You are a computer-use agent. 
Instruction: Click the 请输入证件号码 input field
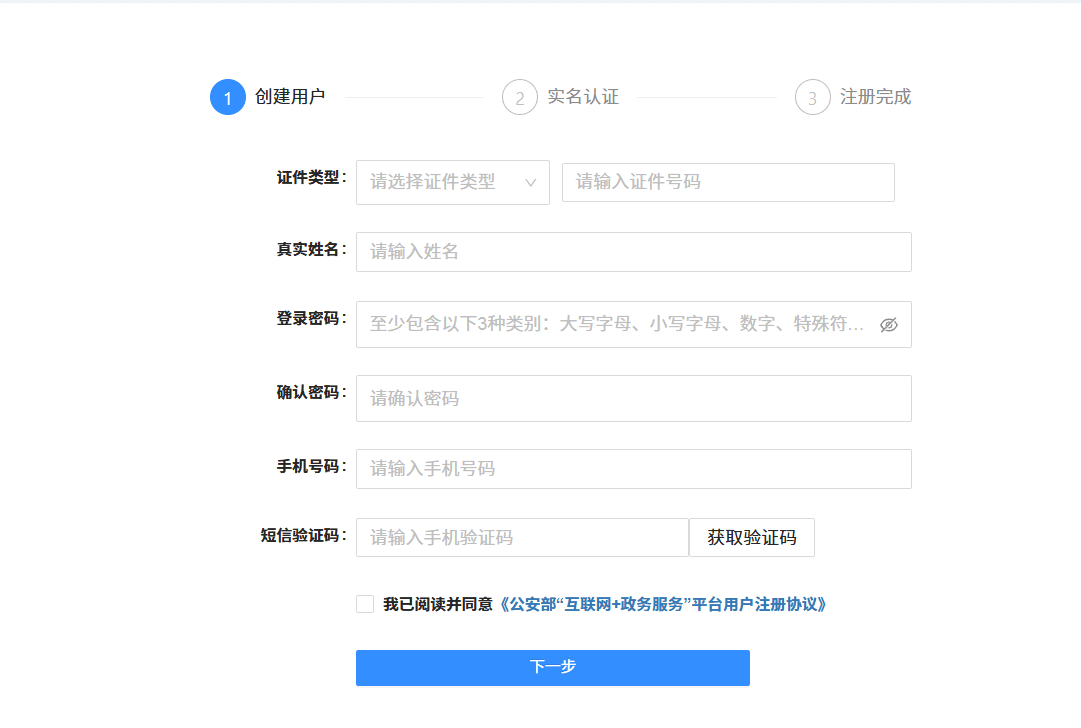727,182
